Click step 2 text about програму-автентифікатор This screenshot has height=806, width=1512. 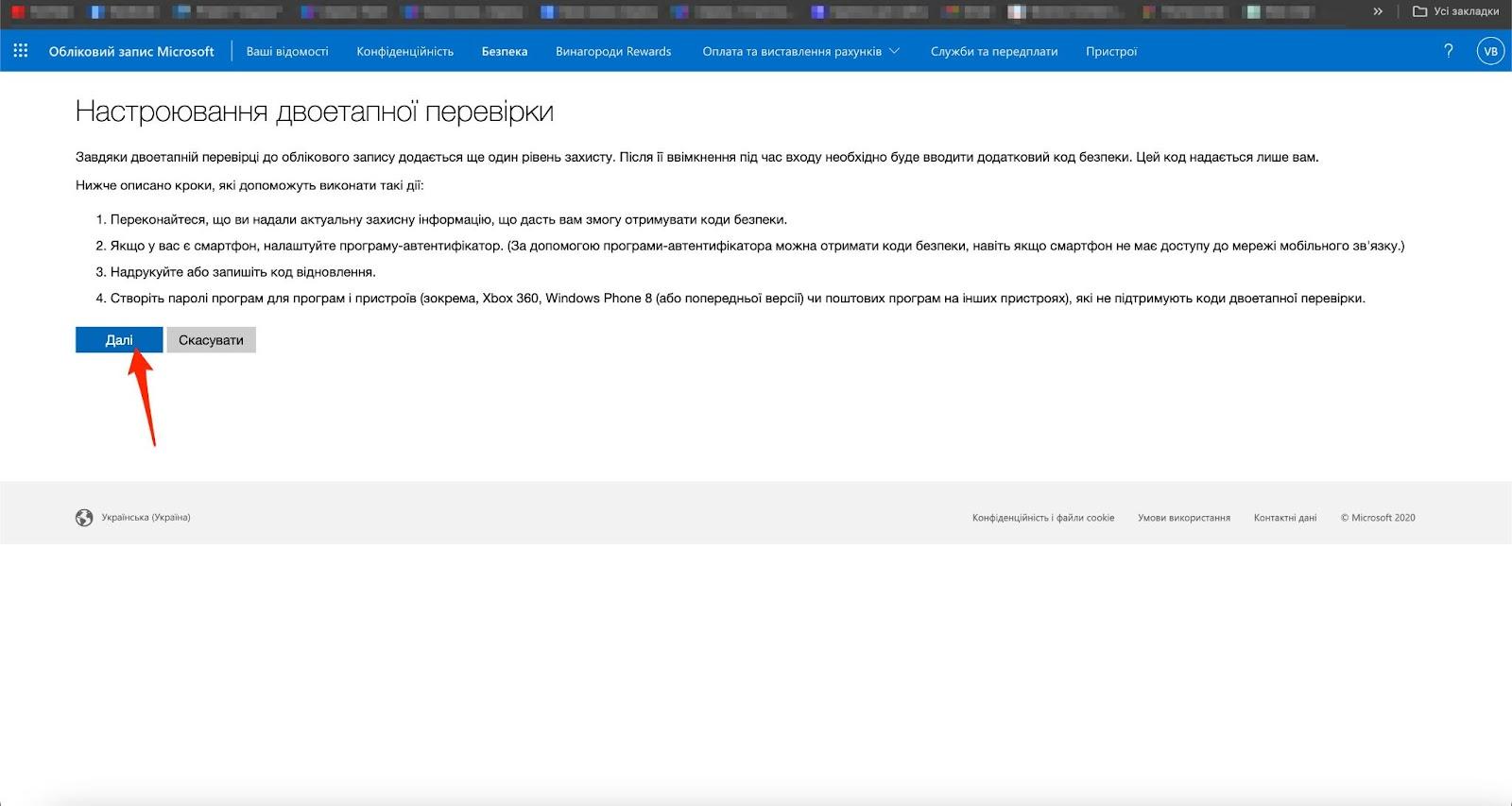(757, 246)
